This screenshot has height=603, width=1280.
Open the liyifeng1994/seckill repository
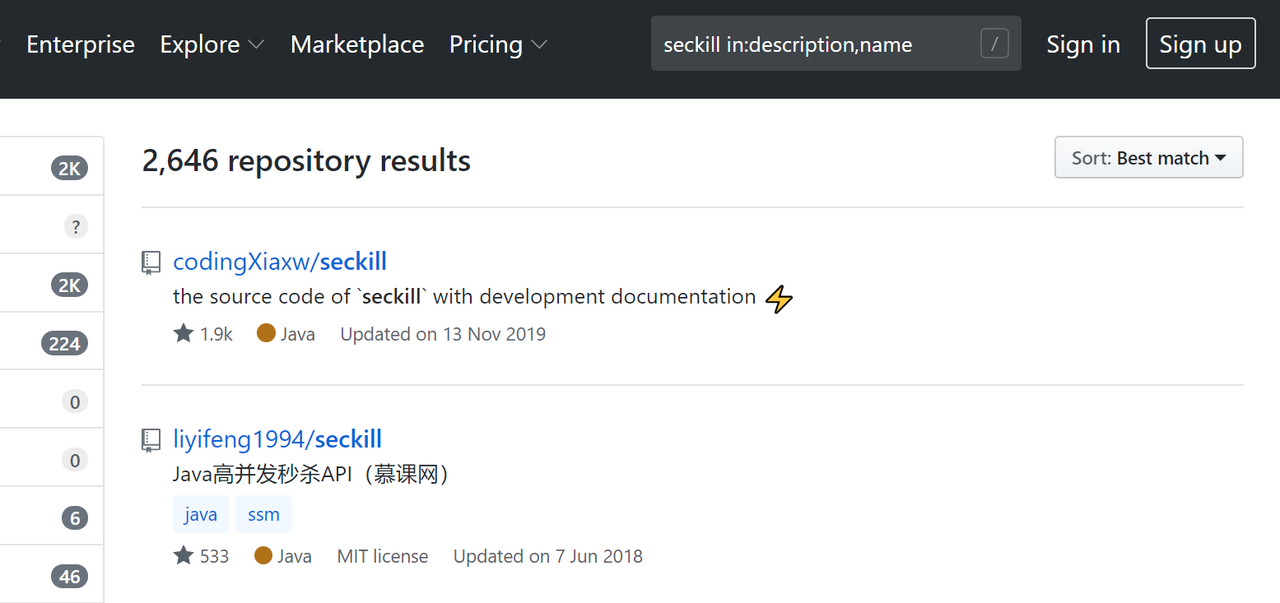pyautogui.click(x=277, y=439)
